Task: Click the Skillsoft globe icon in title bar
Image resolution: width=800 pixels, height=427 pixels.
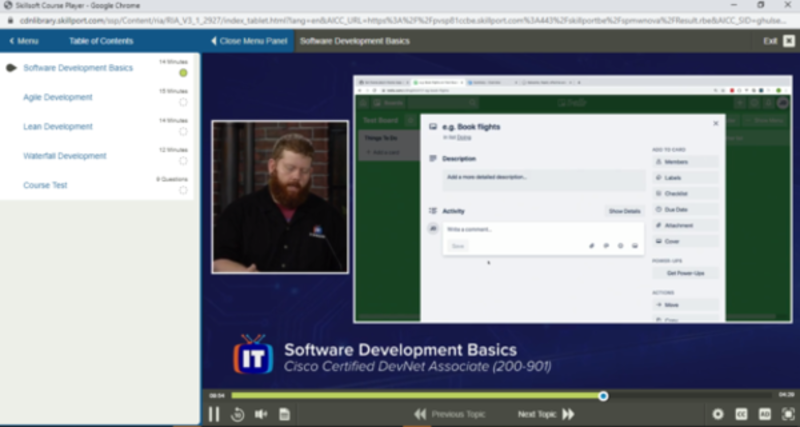Action: point(8,5)
